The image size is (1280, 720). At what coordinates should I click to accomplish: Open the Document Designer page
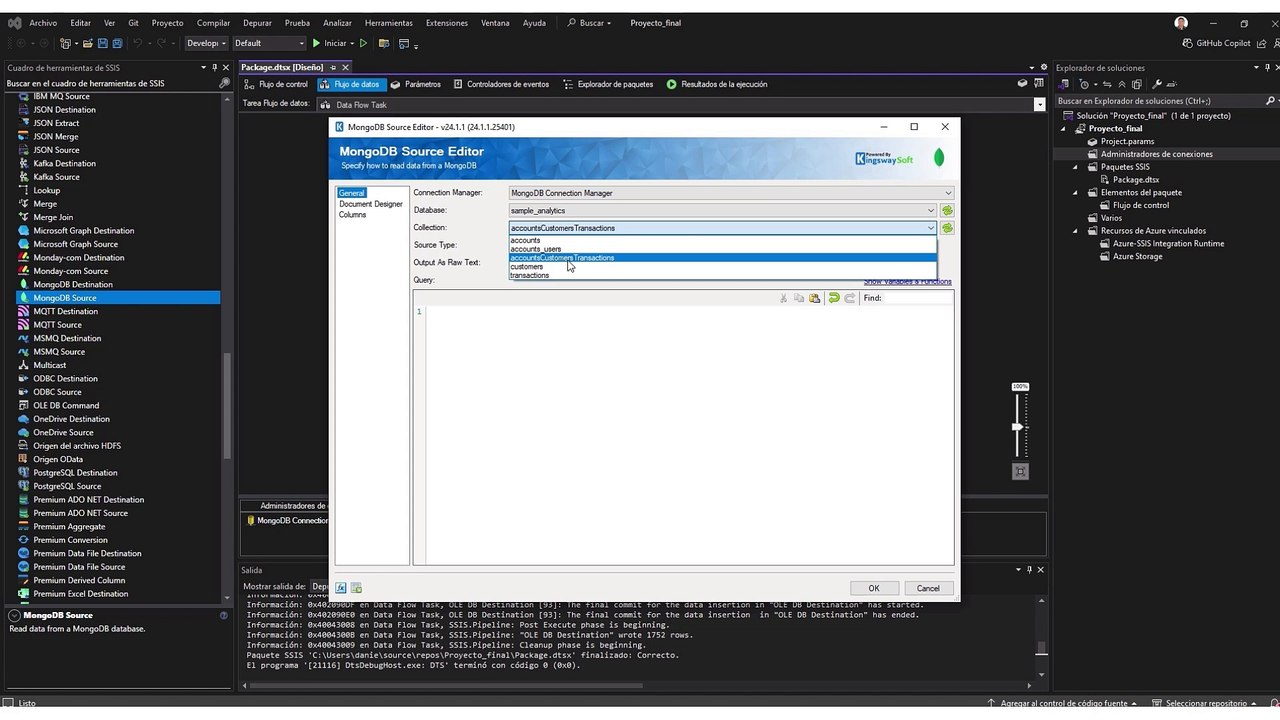click(371, 204)
